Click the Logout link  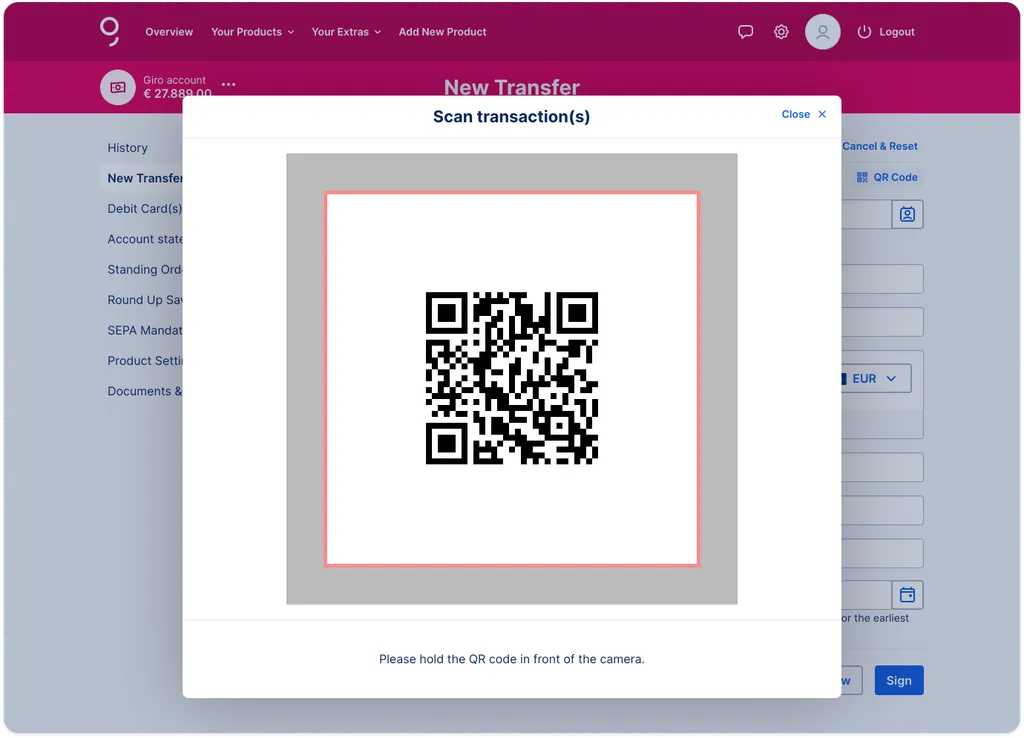click(x=896, y=31)
